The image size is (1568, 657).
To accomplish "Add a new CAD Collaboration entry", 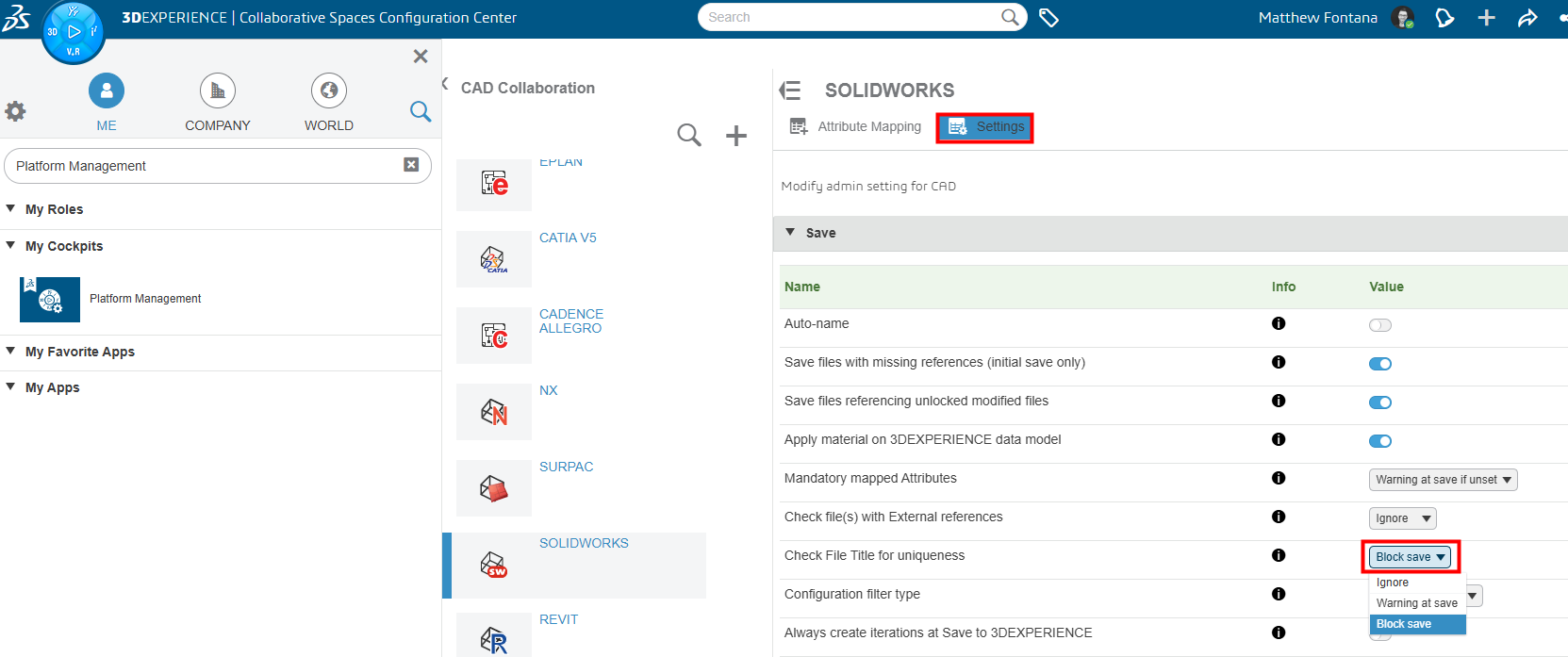I will click(x=736, y=136).
